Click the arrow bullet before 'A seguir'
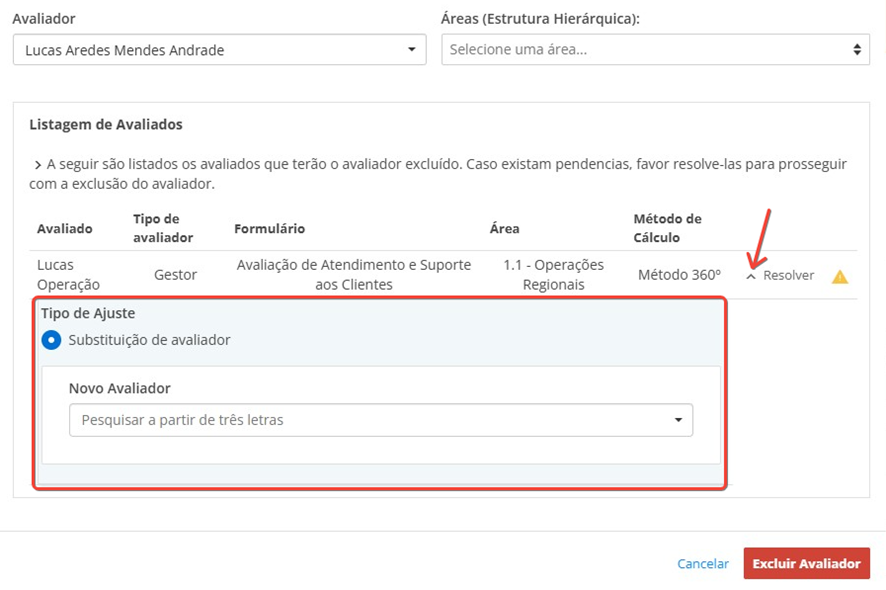The height and width of the screenshot is (590, 886). (x=37, y=165)
